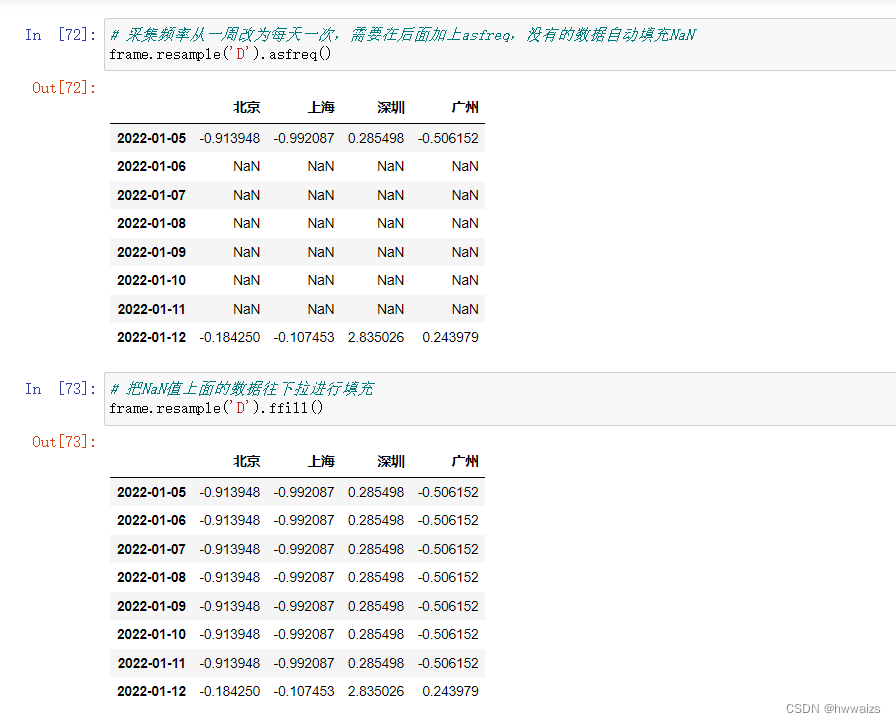This screenshot has width=896, height=723.
Task: Select index 2022-01-08 in Out[72] table
Action: click(x=151, y=223)
